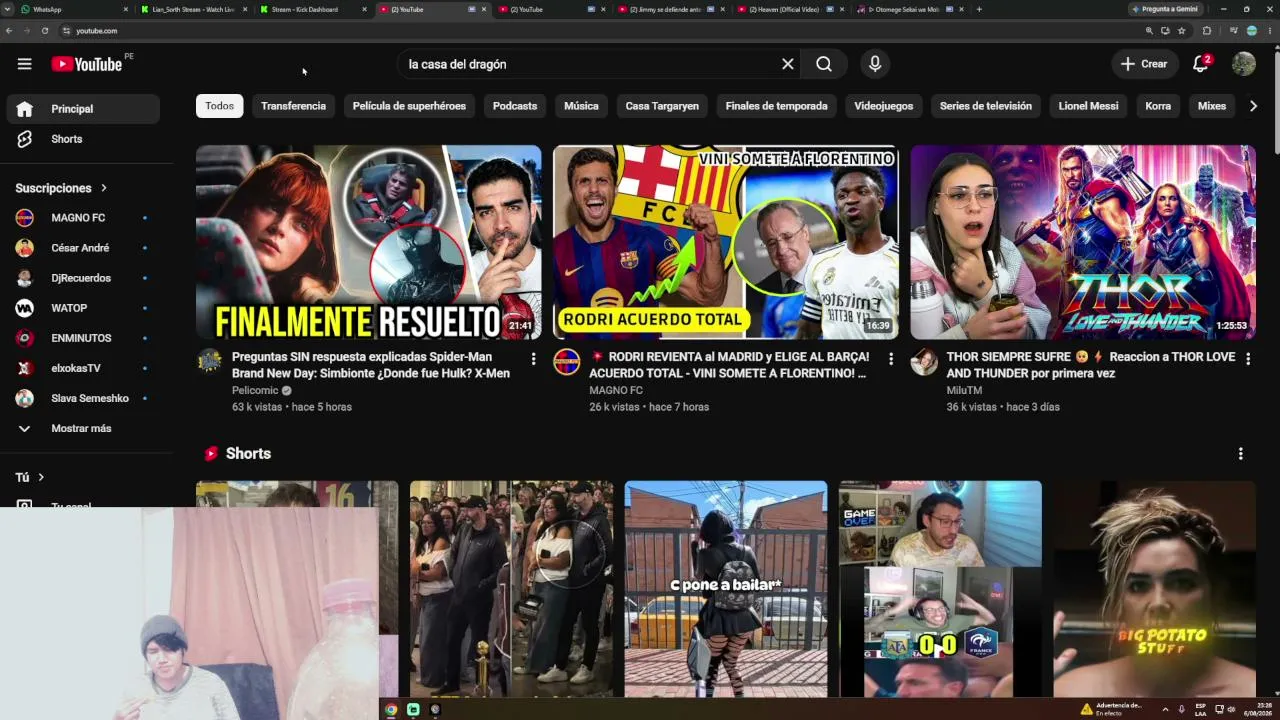Play the Thor Love and Thunder reaction thumbnail

(1083, 242)
